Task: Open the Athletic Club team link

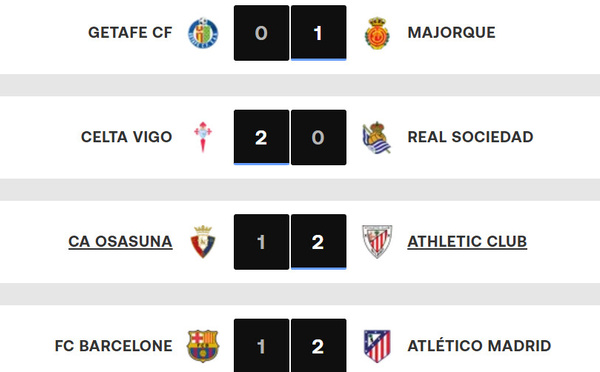Action: [x=467, y=241]
